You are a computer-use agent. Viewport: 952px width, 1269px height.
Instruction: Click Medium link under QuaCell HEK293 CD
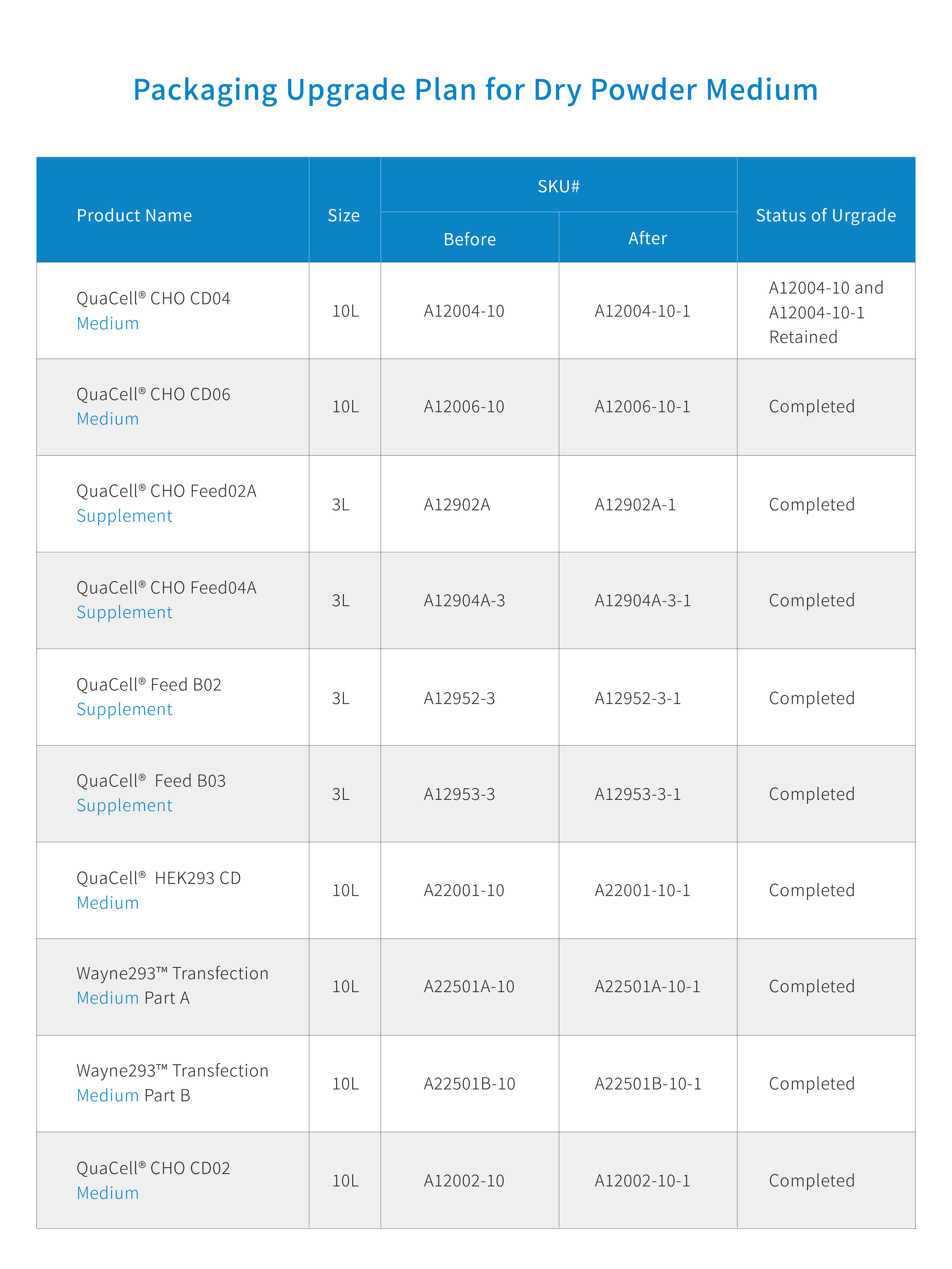[x=108, y=903]
